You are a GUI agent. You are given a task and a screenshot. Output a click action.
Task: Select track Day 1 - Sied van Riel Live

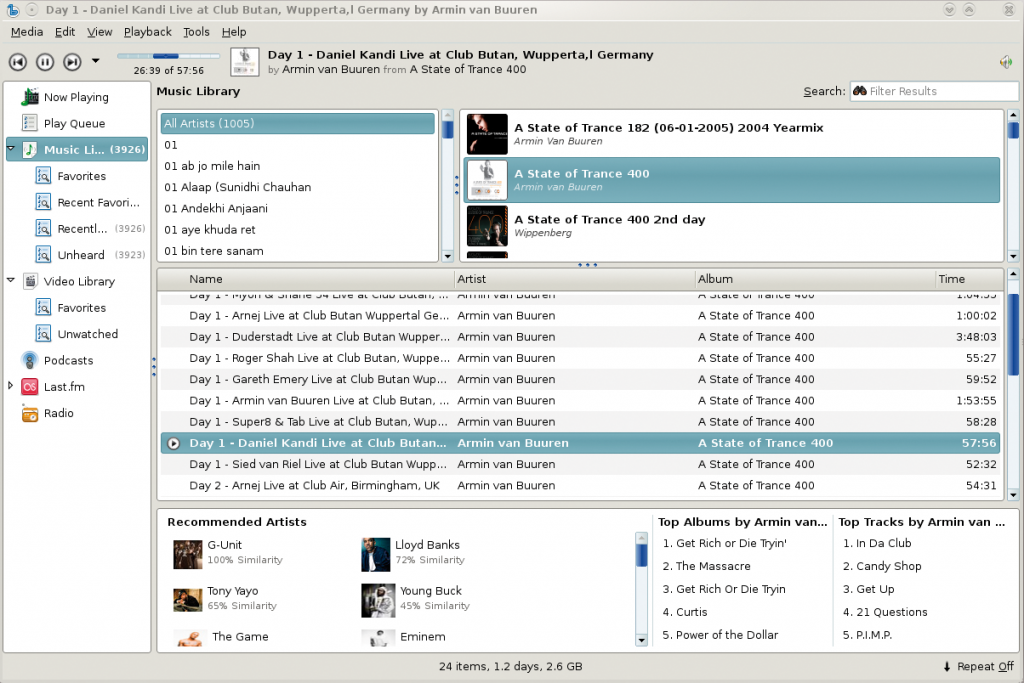click(x=581, y=464)
